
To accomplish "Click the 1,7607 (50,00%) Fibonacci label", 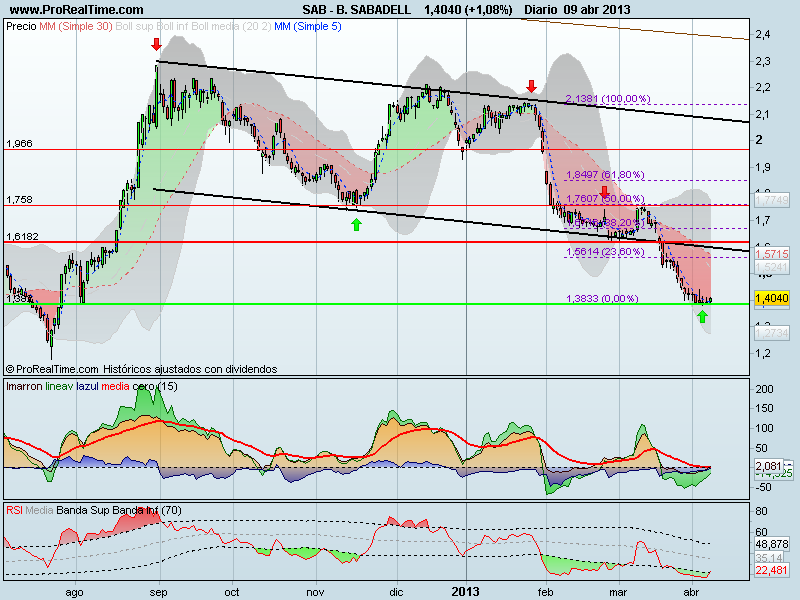I will pos(605,198).
